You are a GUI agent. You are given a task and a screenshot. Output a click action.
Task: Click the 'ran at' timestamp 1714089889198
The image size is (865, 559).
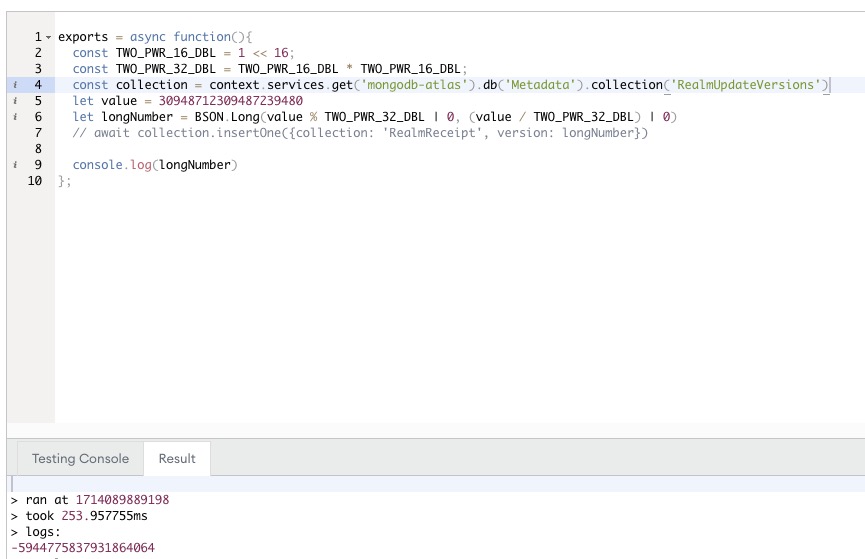122,499
